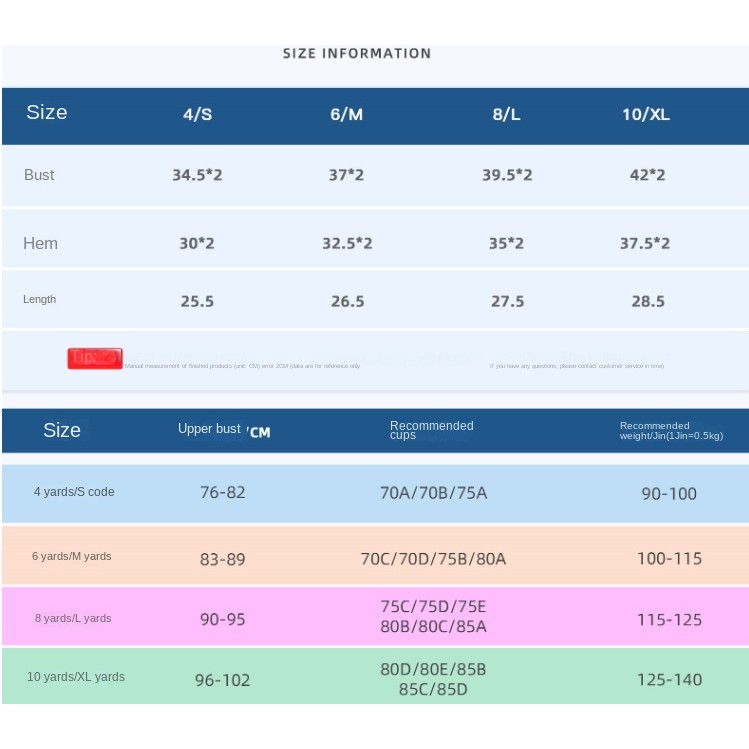Click the Upper bust CM column header

coord(224,430)
